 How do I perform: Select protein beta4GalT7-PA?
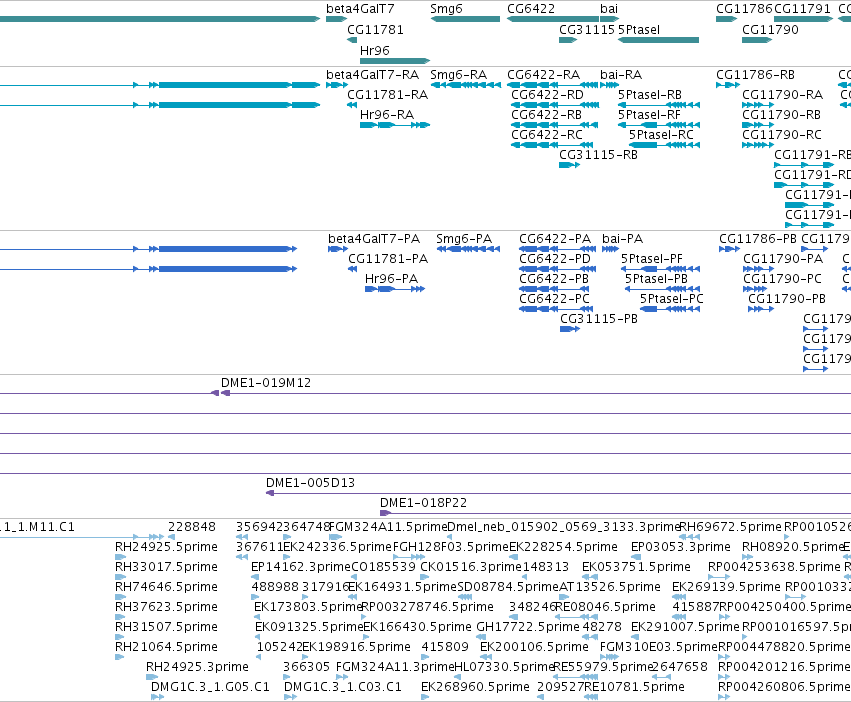(x=338, y=249)
